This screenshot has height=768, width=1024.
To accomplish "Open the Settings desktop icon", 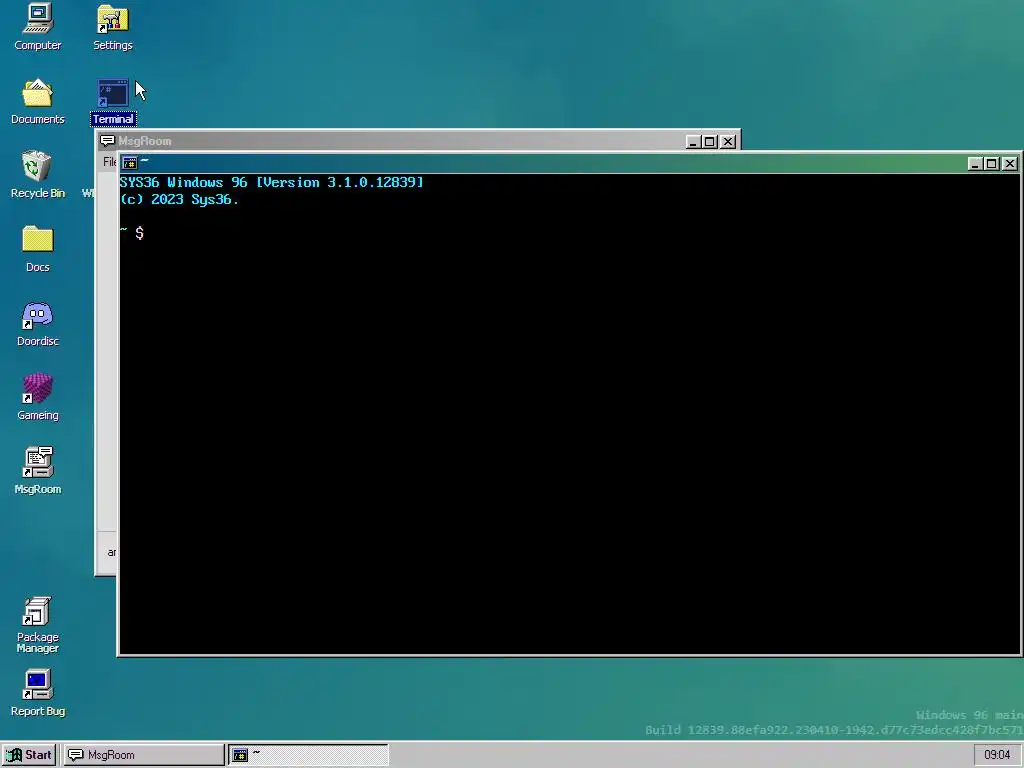I will tap(112, 27).
